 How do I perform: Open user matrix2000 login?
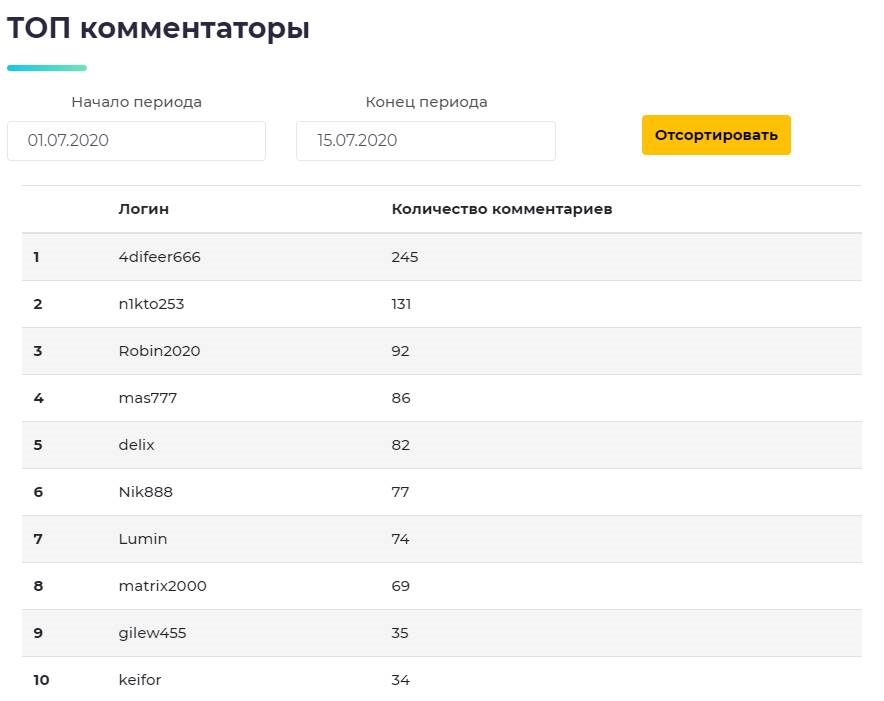coord(162,586)
